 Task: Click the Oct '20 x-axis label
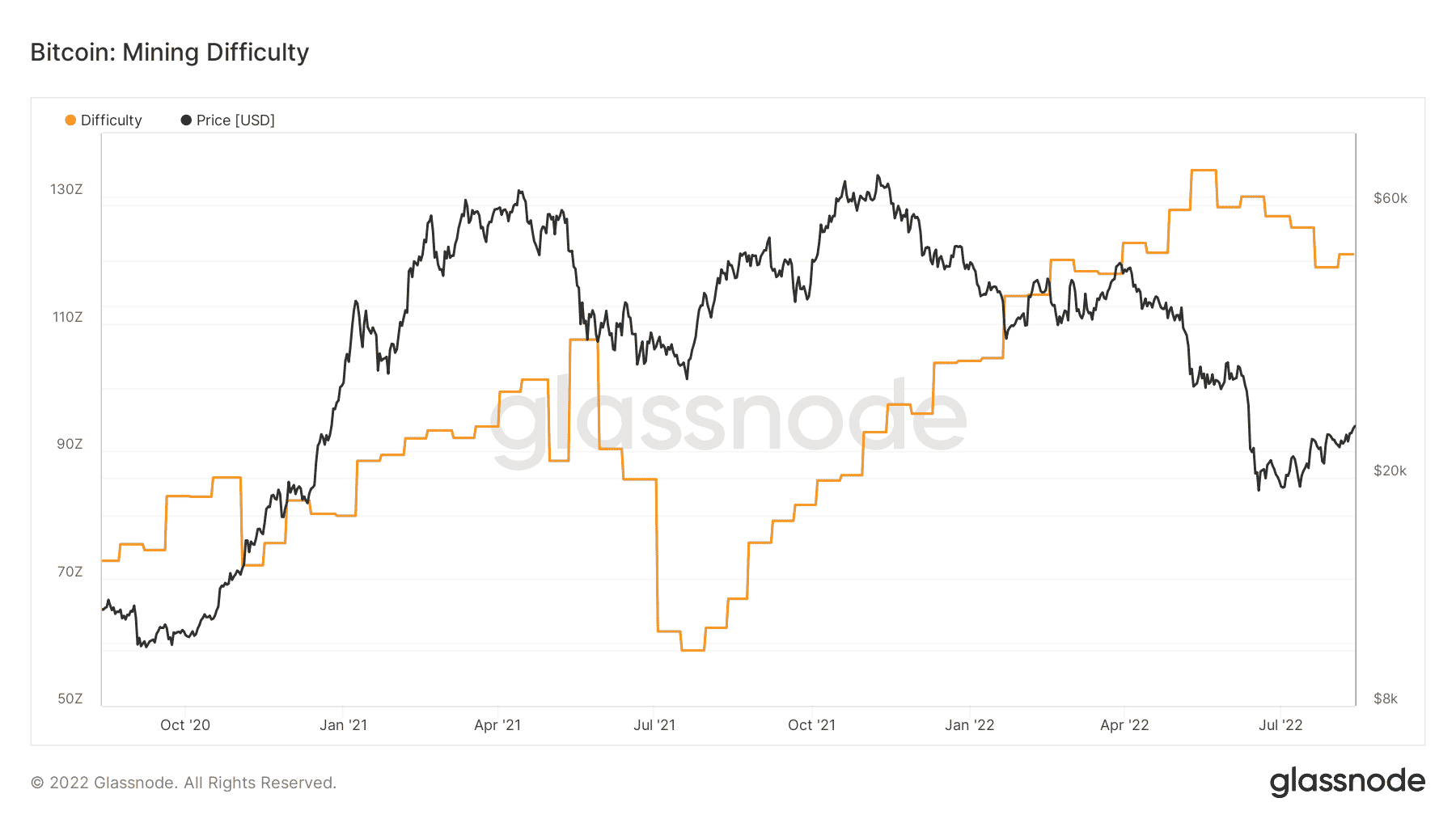185,725
